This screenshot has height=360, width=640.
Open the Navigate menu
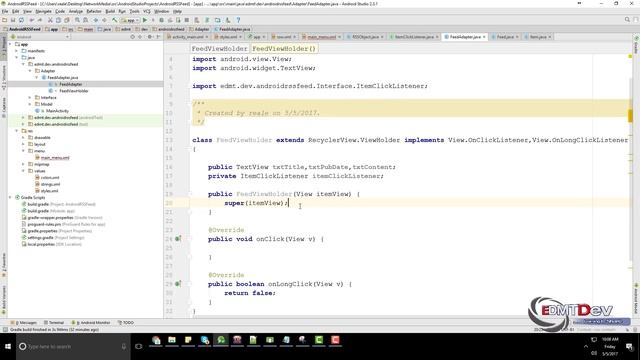tap(43, 11)
